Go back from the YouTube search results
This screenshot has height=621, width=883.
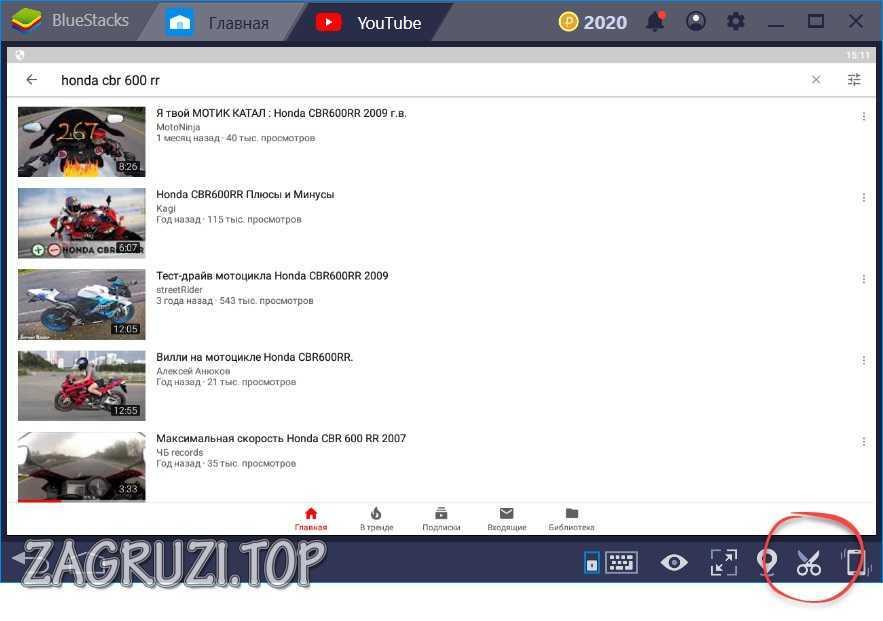click(32, 80)
